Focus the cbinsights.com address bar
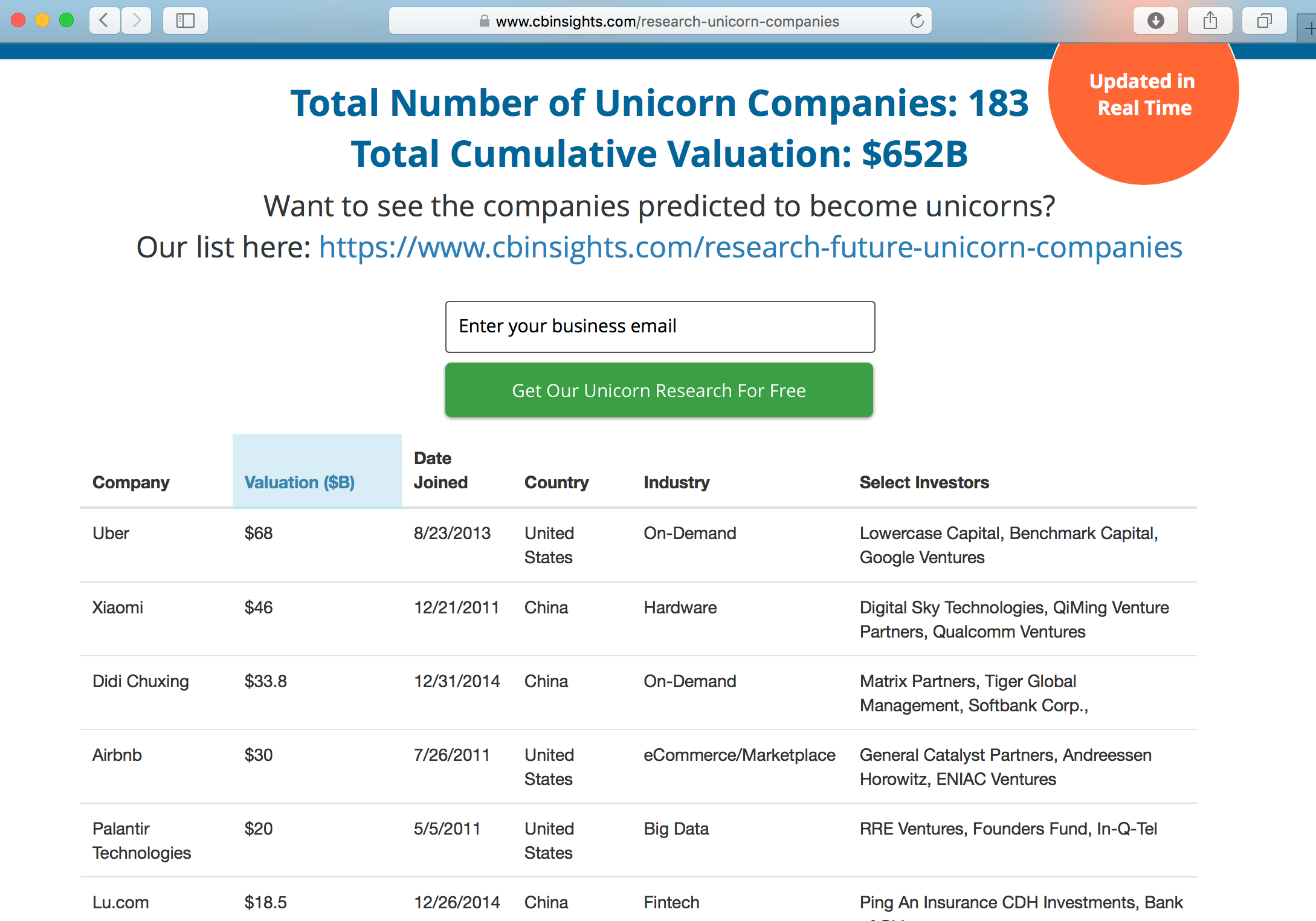The height and width of the screenshot is (921, 1316). [660, 21]
